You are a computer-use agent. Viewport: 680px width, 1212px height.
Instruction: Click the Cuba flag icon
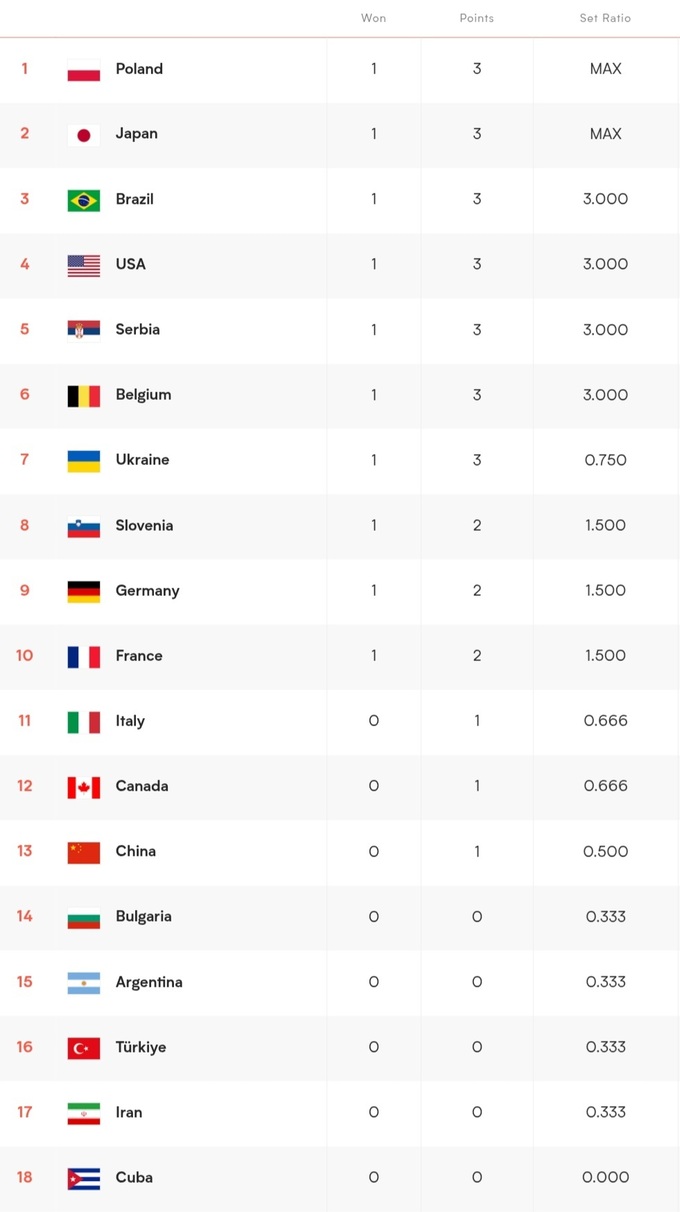(84, 1179)
